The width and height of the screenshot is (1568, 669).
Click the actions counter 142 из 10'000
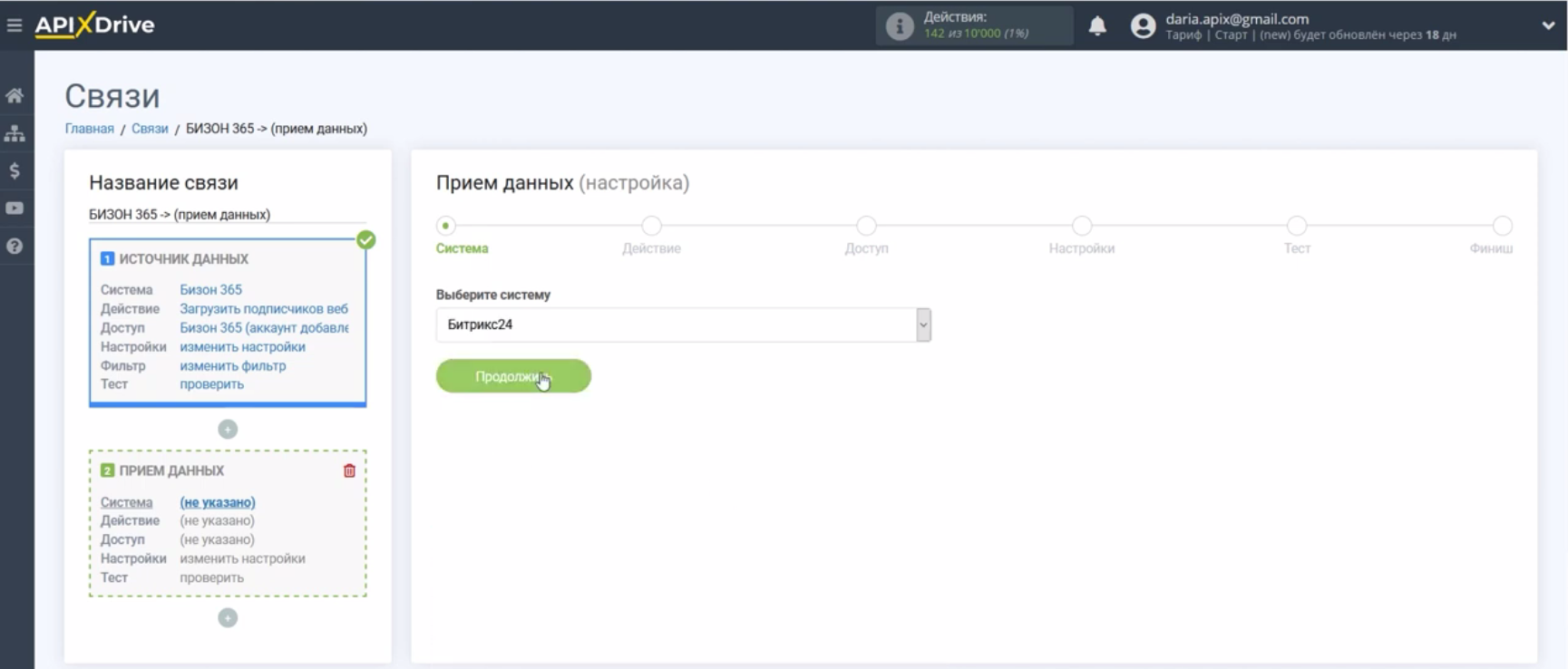(x=976, y=34)
